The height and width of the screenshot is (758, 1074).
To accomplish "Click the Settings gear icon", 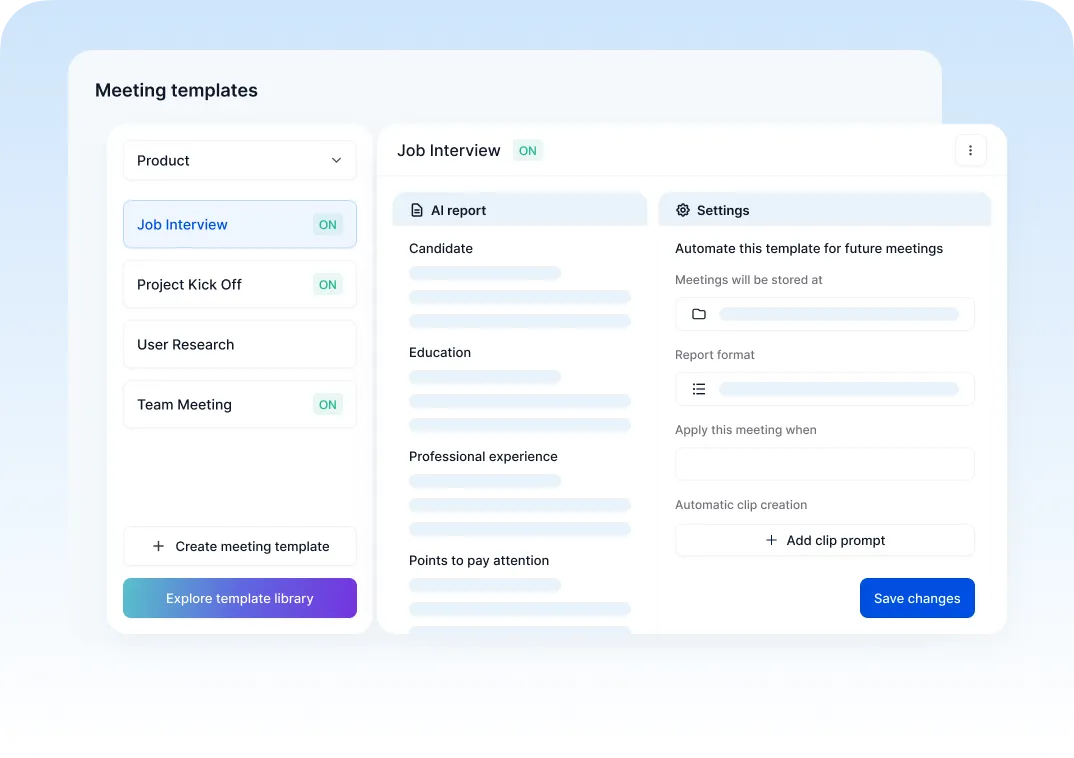I will point(683,211).
